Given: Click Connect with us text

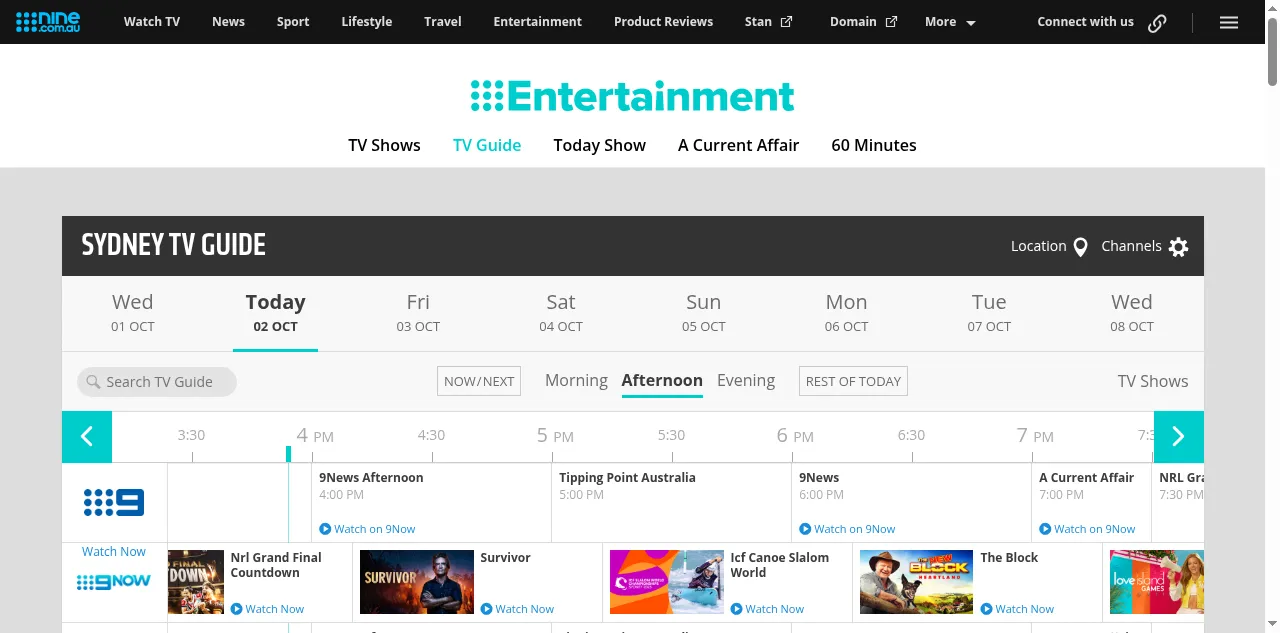Looking at the screenshot, I should pyautogui.click(x=1085, y=22).
